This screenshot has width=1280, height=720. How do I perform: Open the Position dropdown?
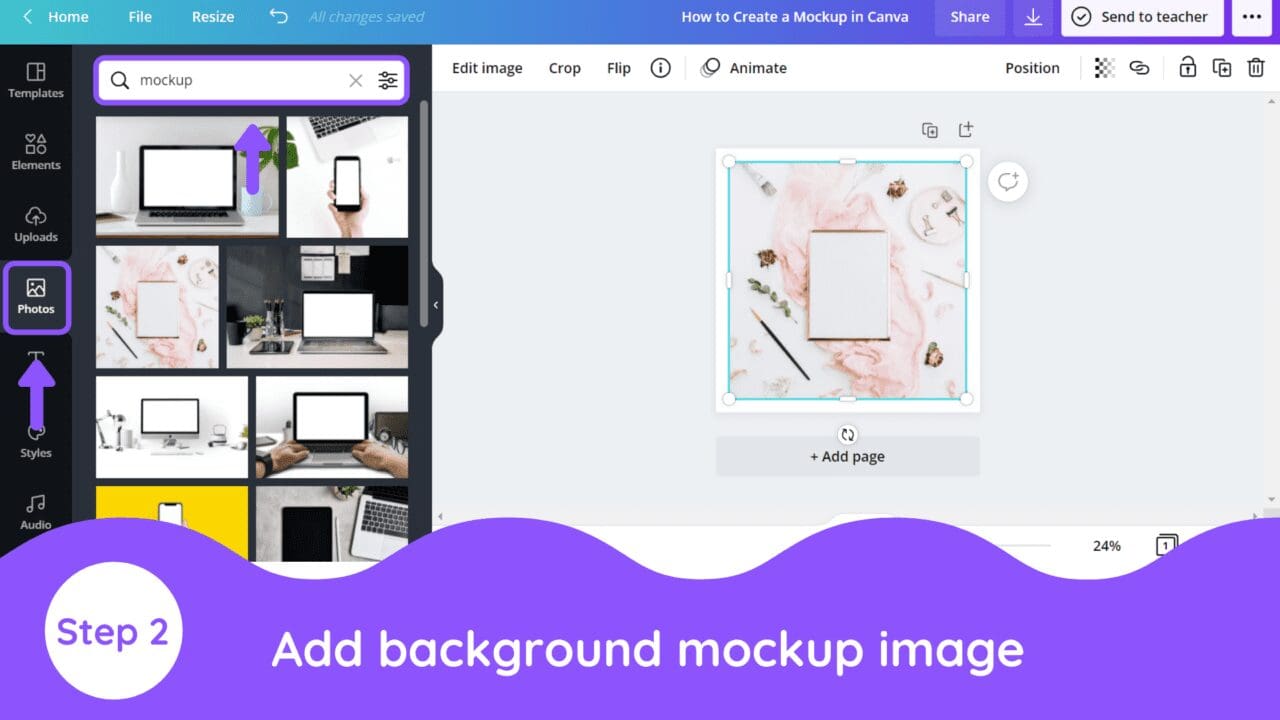tap(1033, 68)
